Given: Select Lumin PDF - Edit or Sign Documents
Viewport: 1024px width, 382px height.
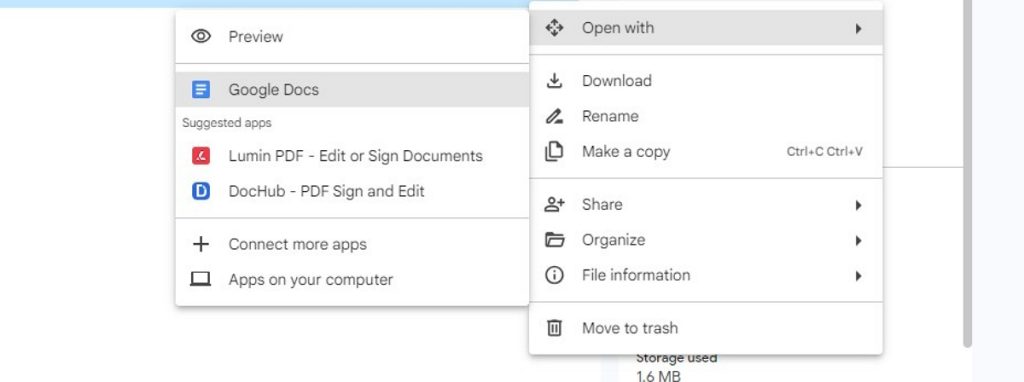Looking at the screenshot, I should (352, 156).
